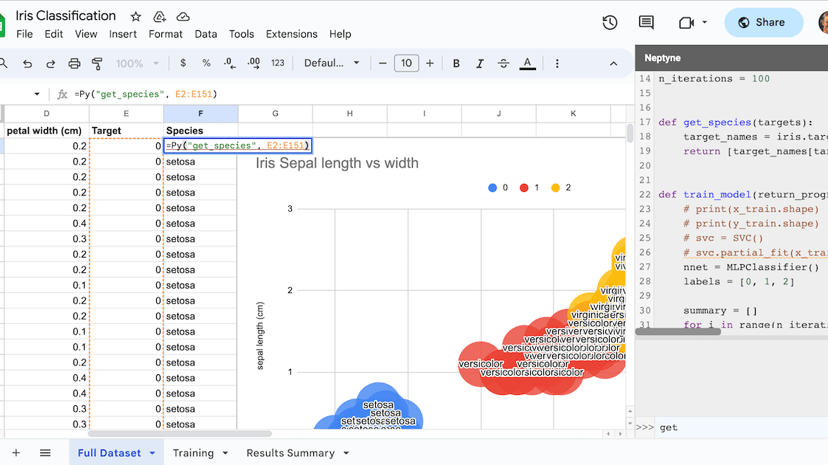Click the Neptyne console input field
This screenshot has height=465, width=828.
coord(744,428)
